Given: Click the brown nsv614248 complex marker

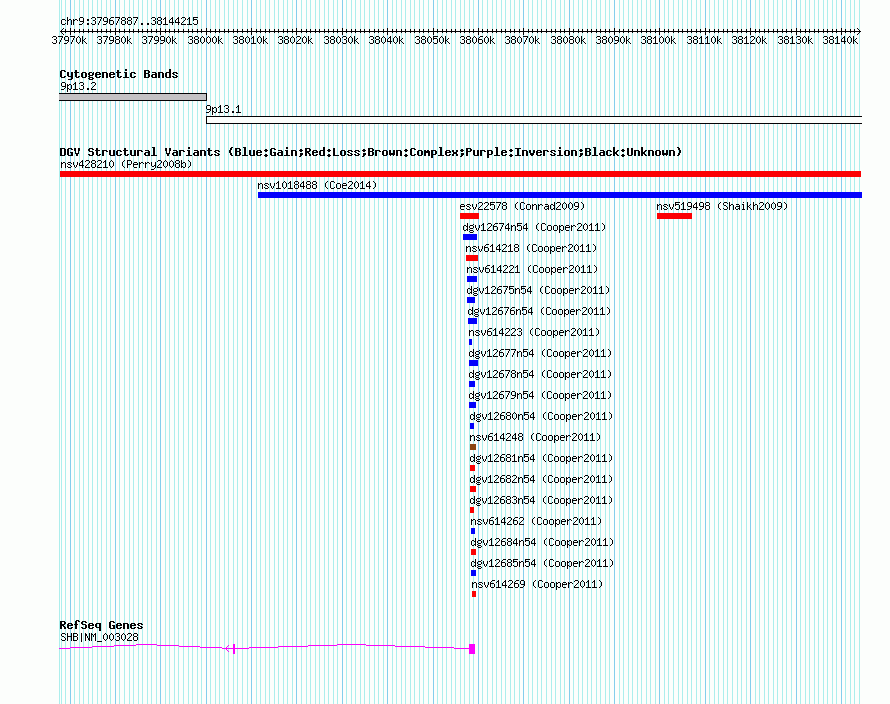Looking at the screenshot, I should point(473,447).
